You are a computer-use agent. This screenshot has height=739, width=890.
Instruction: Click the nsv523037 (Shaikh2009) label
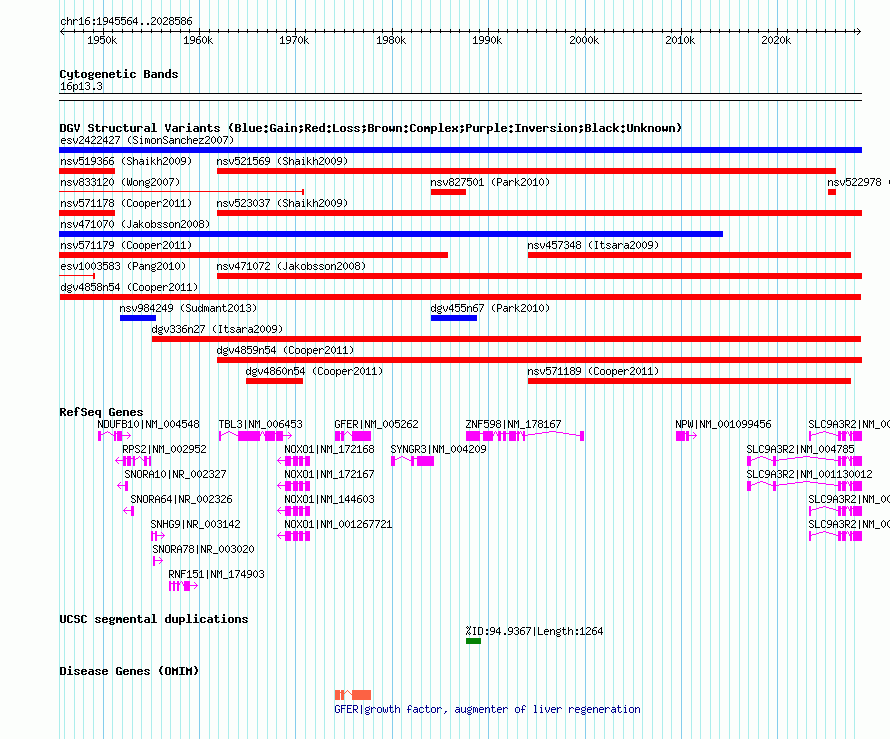click(282, 203)
